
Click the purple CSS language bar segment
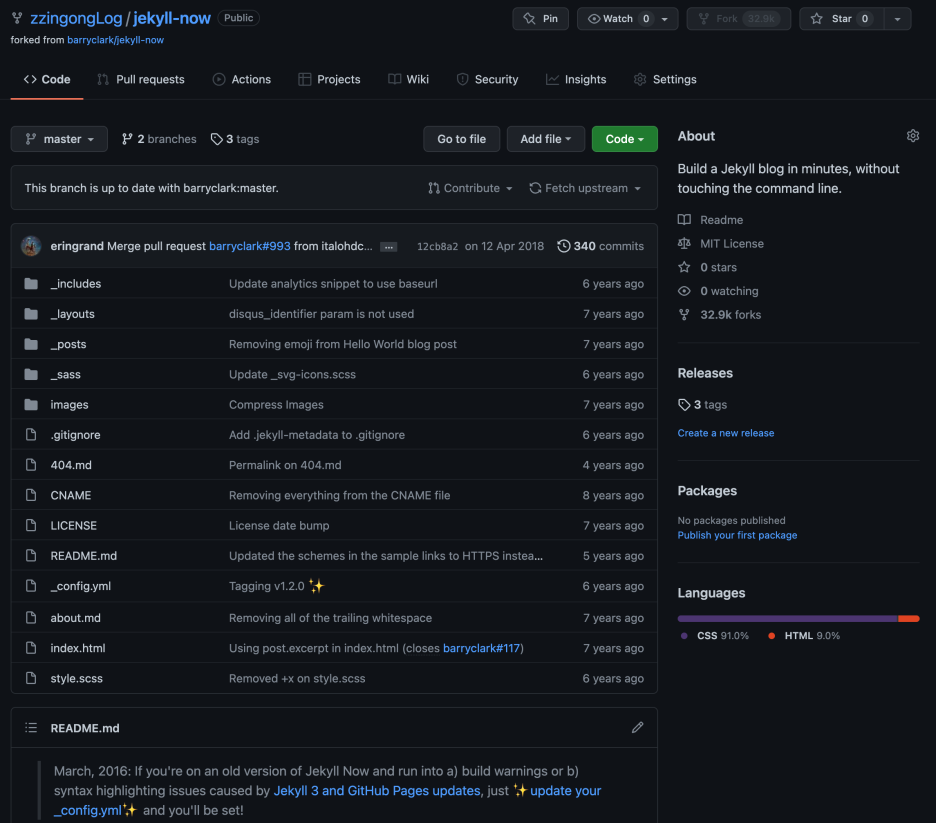click(787, 619)
